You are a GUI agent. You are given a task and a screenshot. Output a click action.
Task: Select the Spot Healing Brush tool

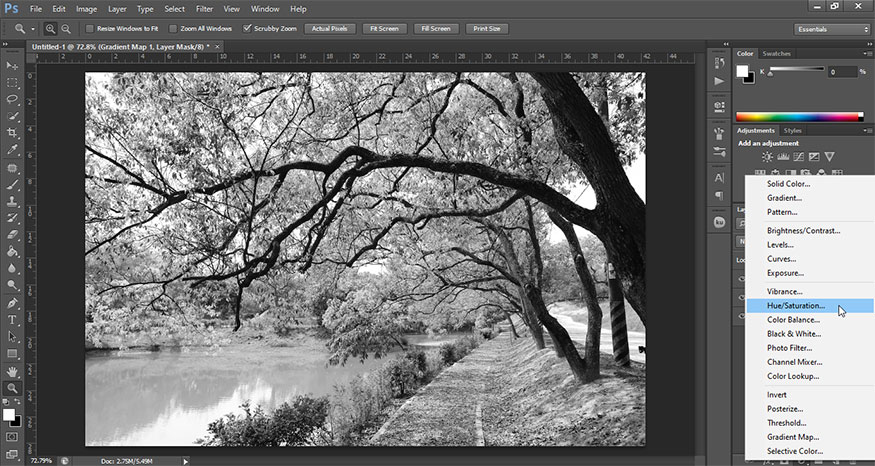pyautogui.click(x=12, y=168)
